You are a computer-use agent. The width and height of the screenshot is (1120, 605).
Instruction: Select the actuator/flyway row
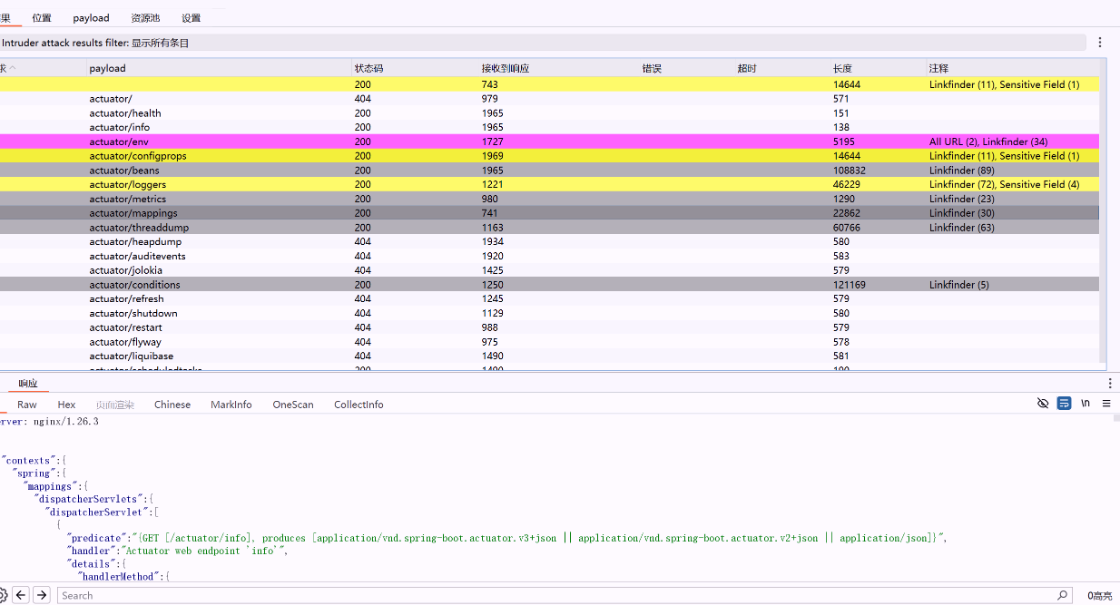point(549,341)
